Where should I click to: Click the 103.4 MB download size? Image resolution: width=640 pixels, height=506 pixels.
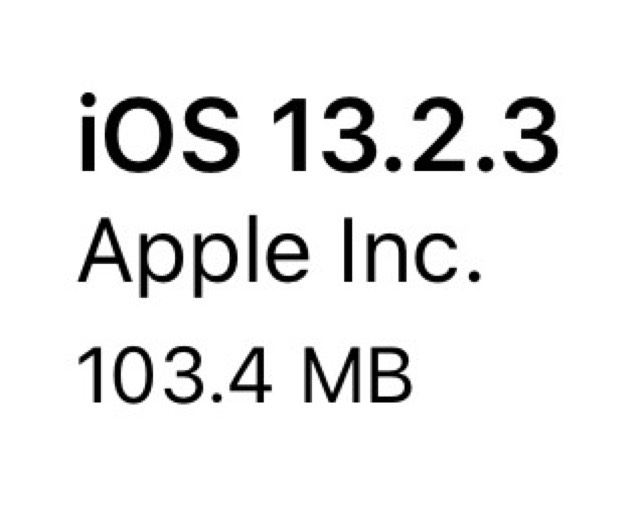click(245, 375)
